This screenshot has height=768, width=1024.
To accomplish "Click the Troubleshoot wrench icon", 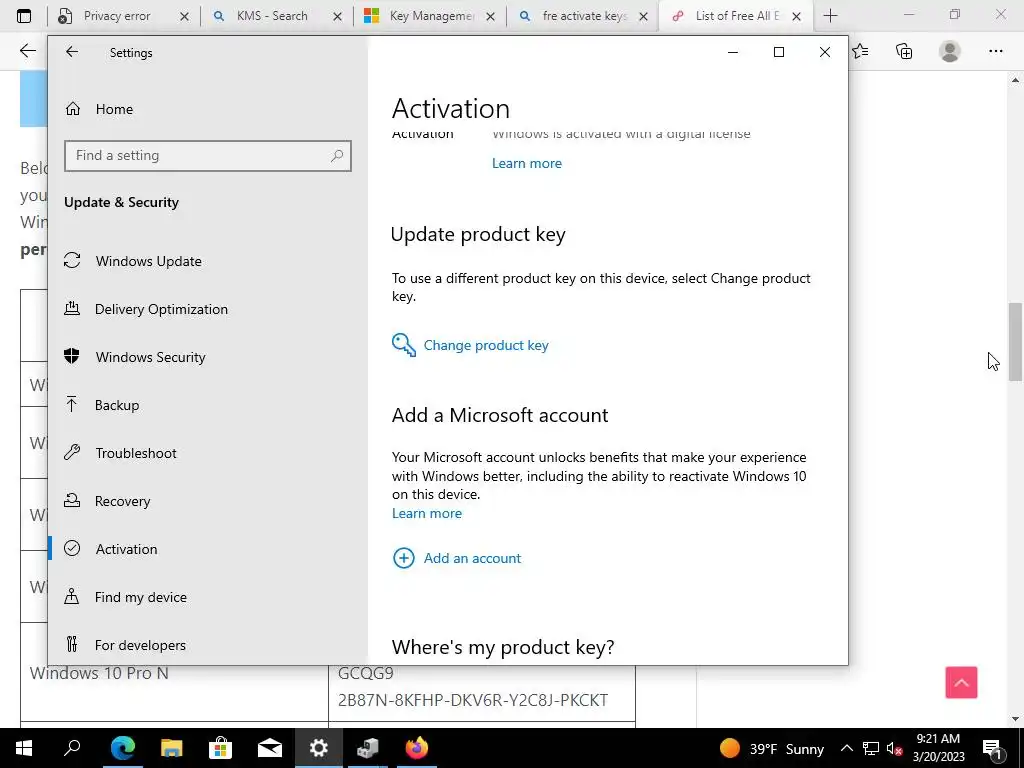I will (72, 452).
